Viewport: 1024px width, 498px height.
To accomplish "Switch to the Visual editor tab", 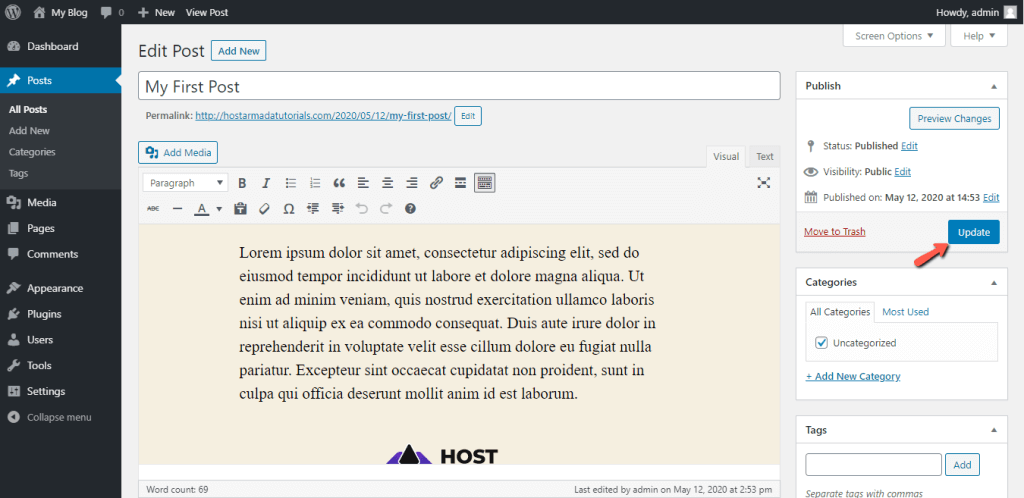I will point(726,157).
